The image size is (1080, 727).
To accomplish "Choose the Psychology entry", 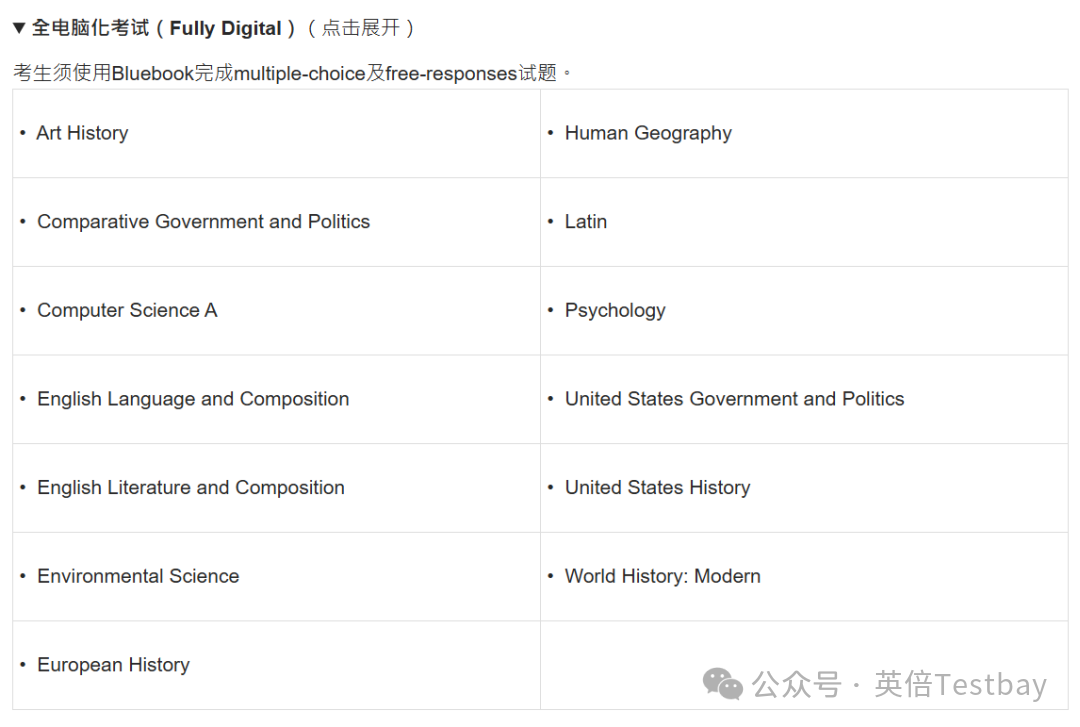I will (x=615, y=310).
